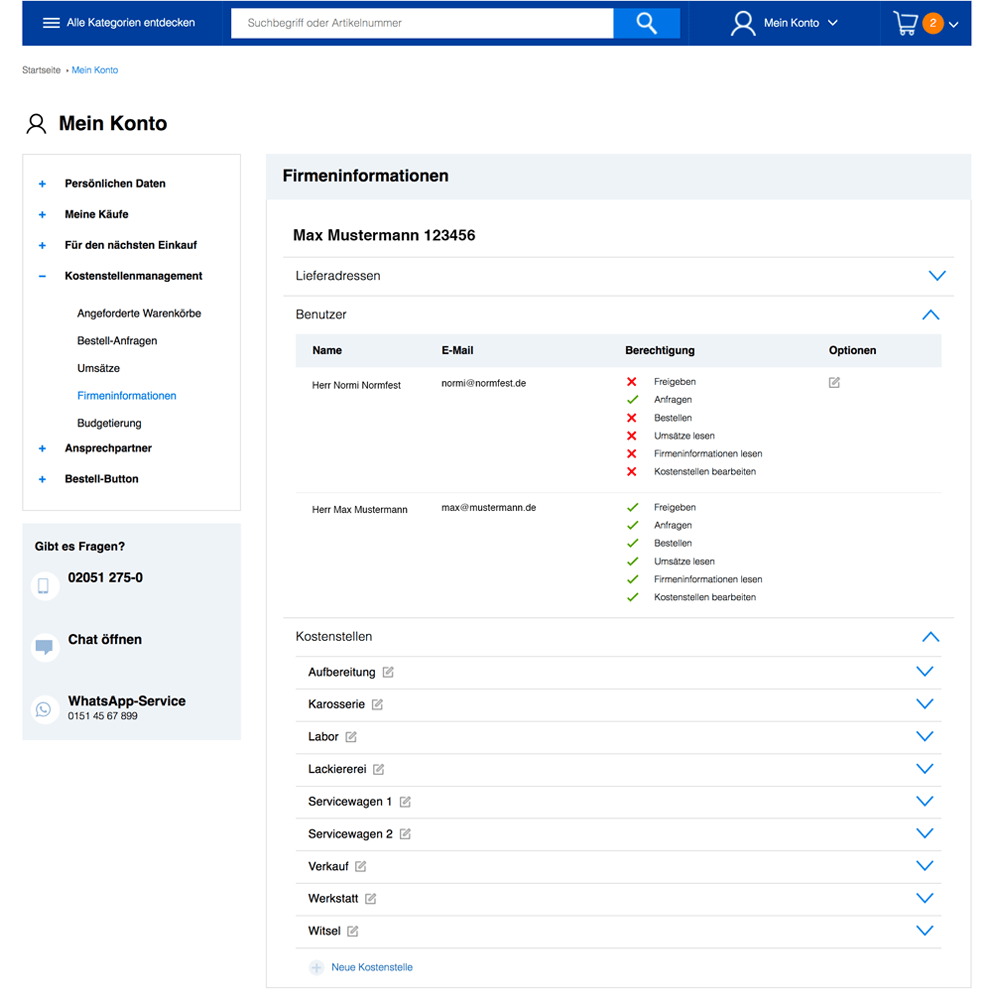The image size is (994, 1006).
Task: Click the user account icon in header
Action: tap(742, 23)
